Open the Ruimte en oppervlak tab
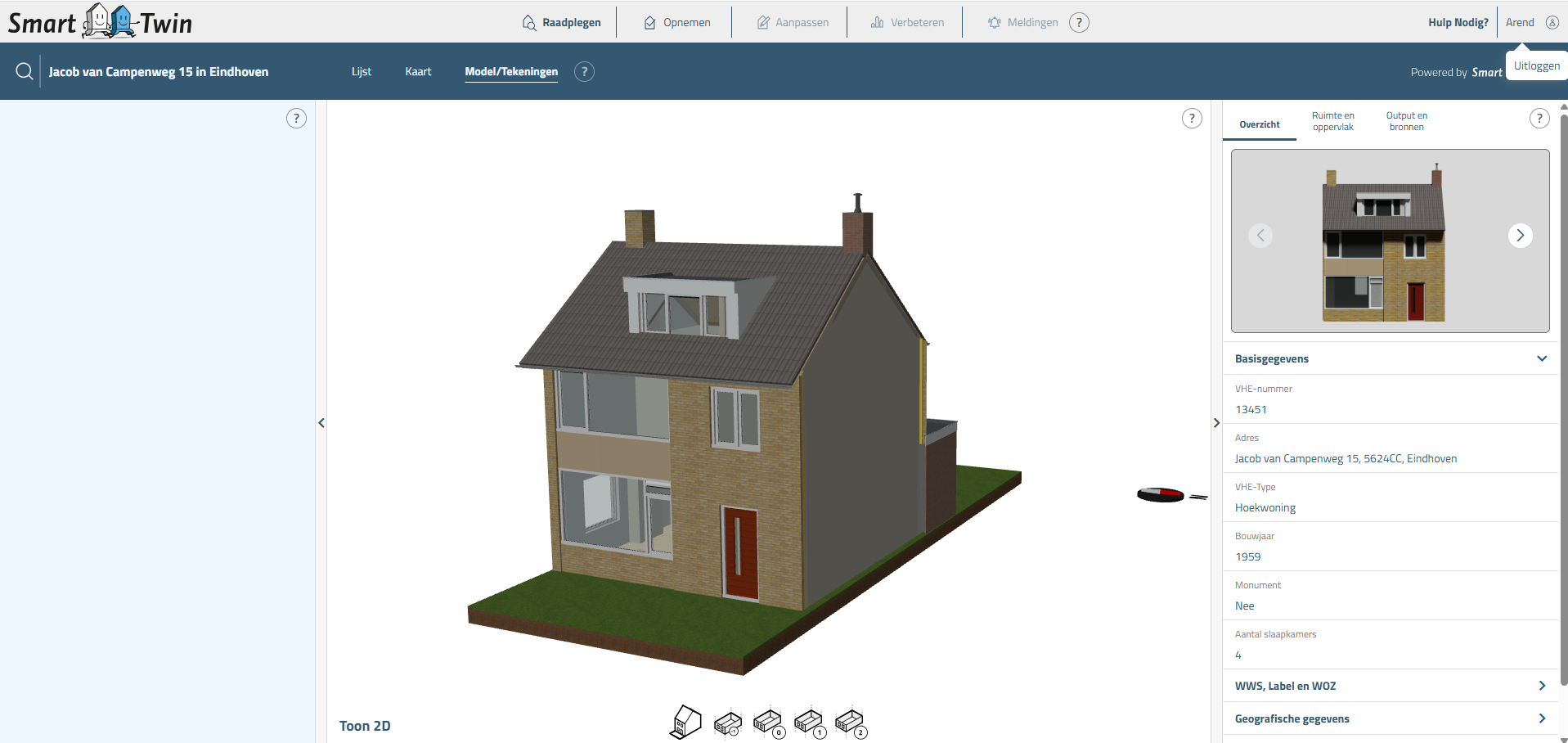Viewport: 1568px width, 743px height. click(x=1332, y=121)
